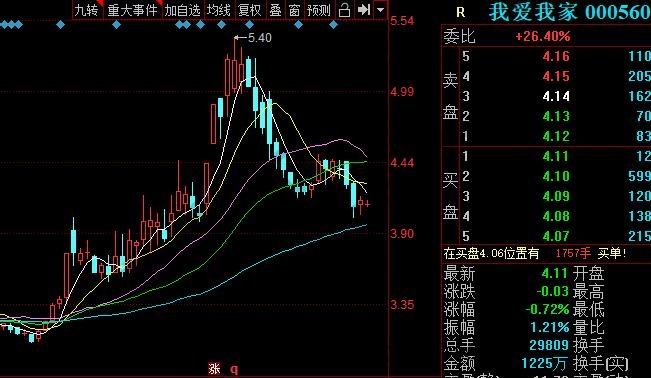Click the 金额 1225万 value

544,363
